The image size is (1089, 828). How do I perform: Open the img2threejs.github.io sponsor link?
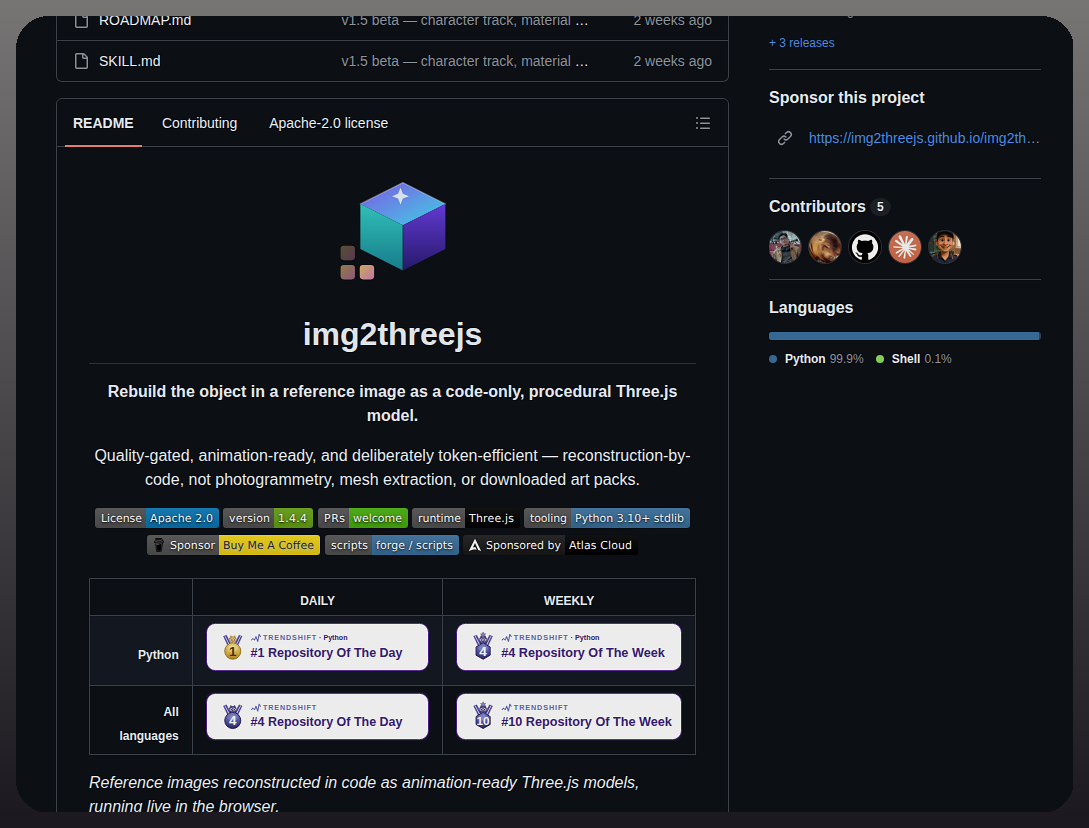click(x=924, y=138)
